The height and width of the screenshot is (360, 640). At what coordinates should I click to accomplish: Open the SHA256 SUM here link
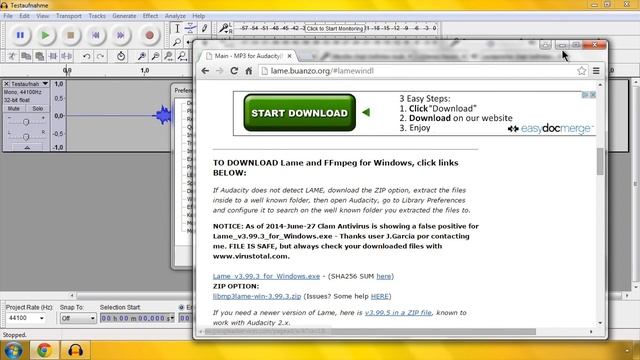[383, 276]
